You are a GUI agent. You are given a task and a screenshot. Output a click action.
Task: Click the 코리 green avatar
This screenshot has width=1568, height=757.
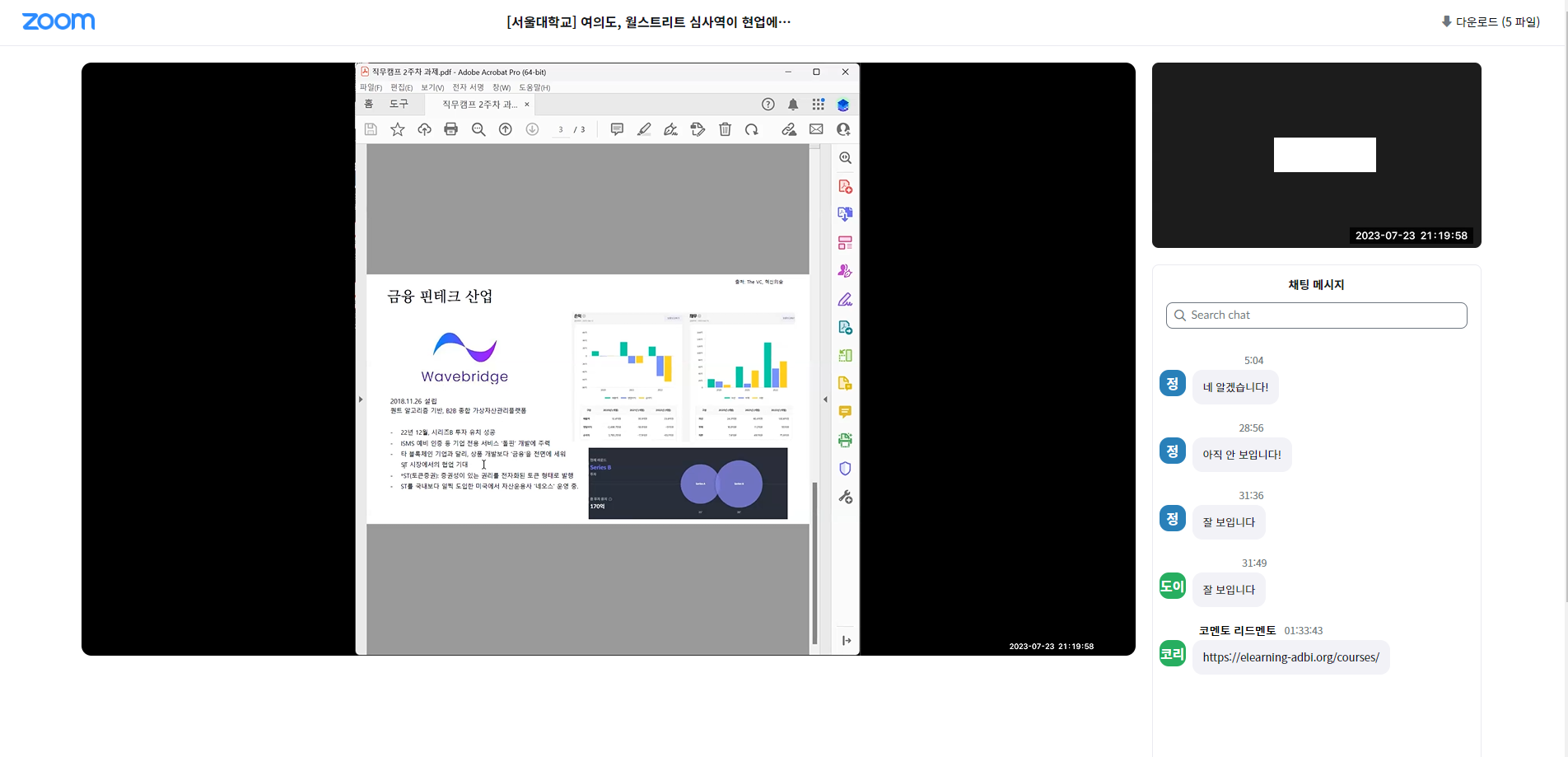click(x=1173, y=653)
